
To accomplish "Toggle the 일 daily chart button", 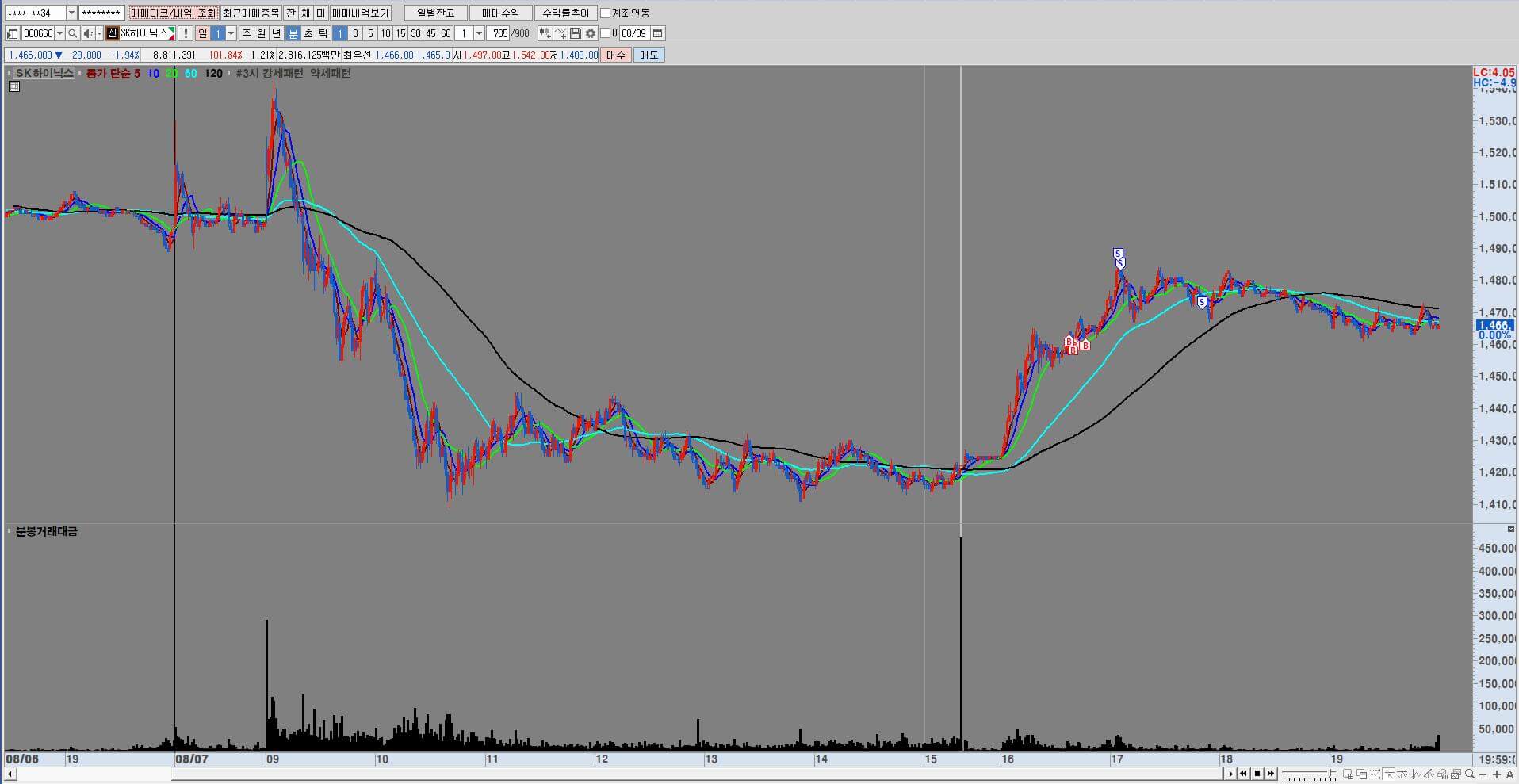I will (203, 33).
